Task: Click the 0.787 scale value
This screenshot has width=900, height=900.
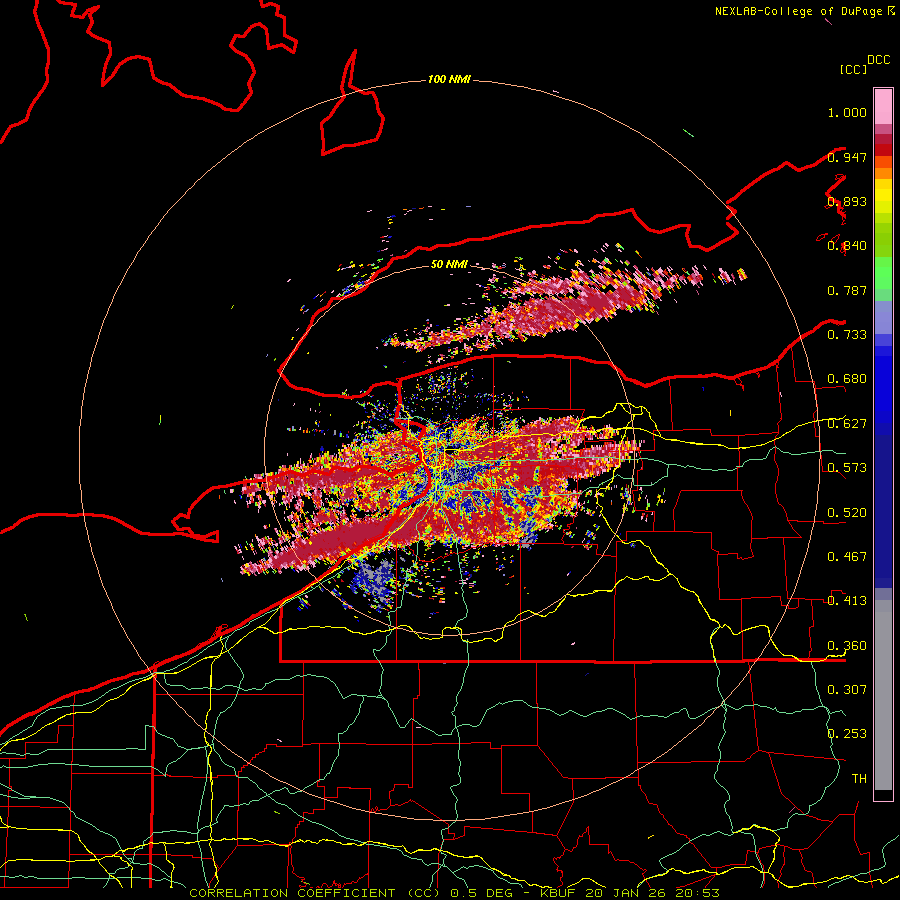Action: tap(847, 290)
